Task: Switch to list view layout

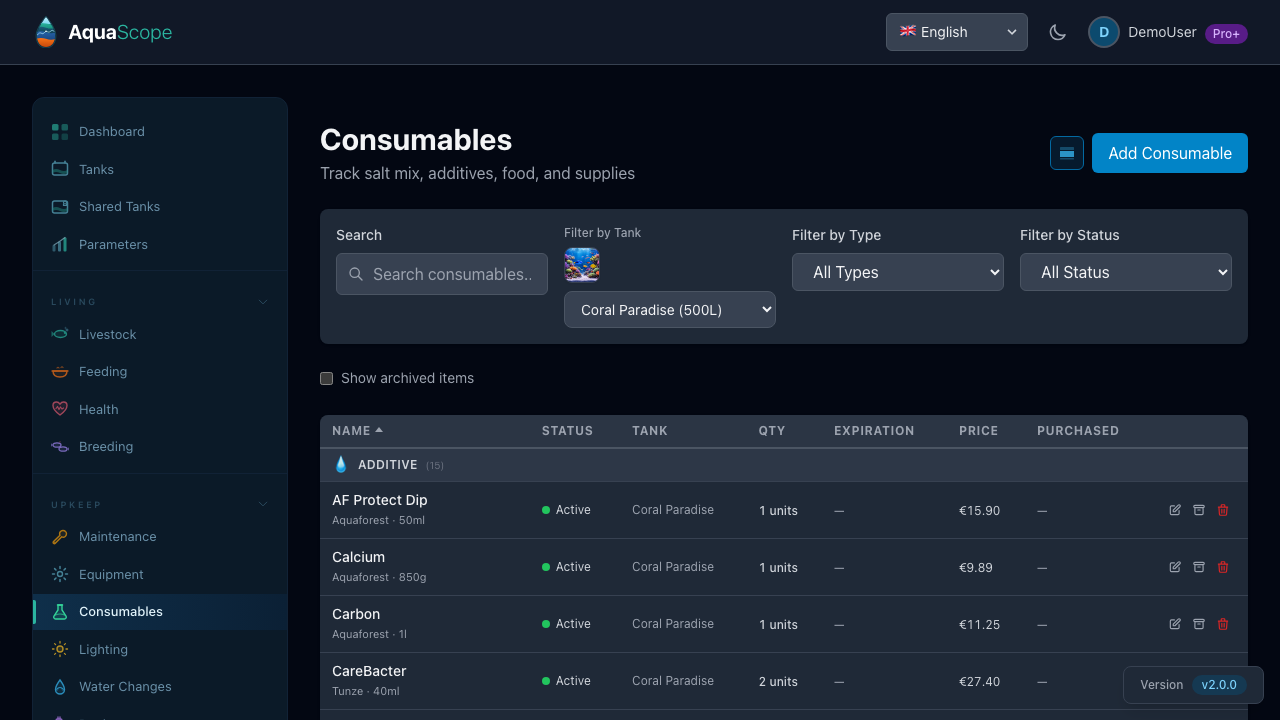Action: pos(1066,153)
